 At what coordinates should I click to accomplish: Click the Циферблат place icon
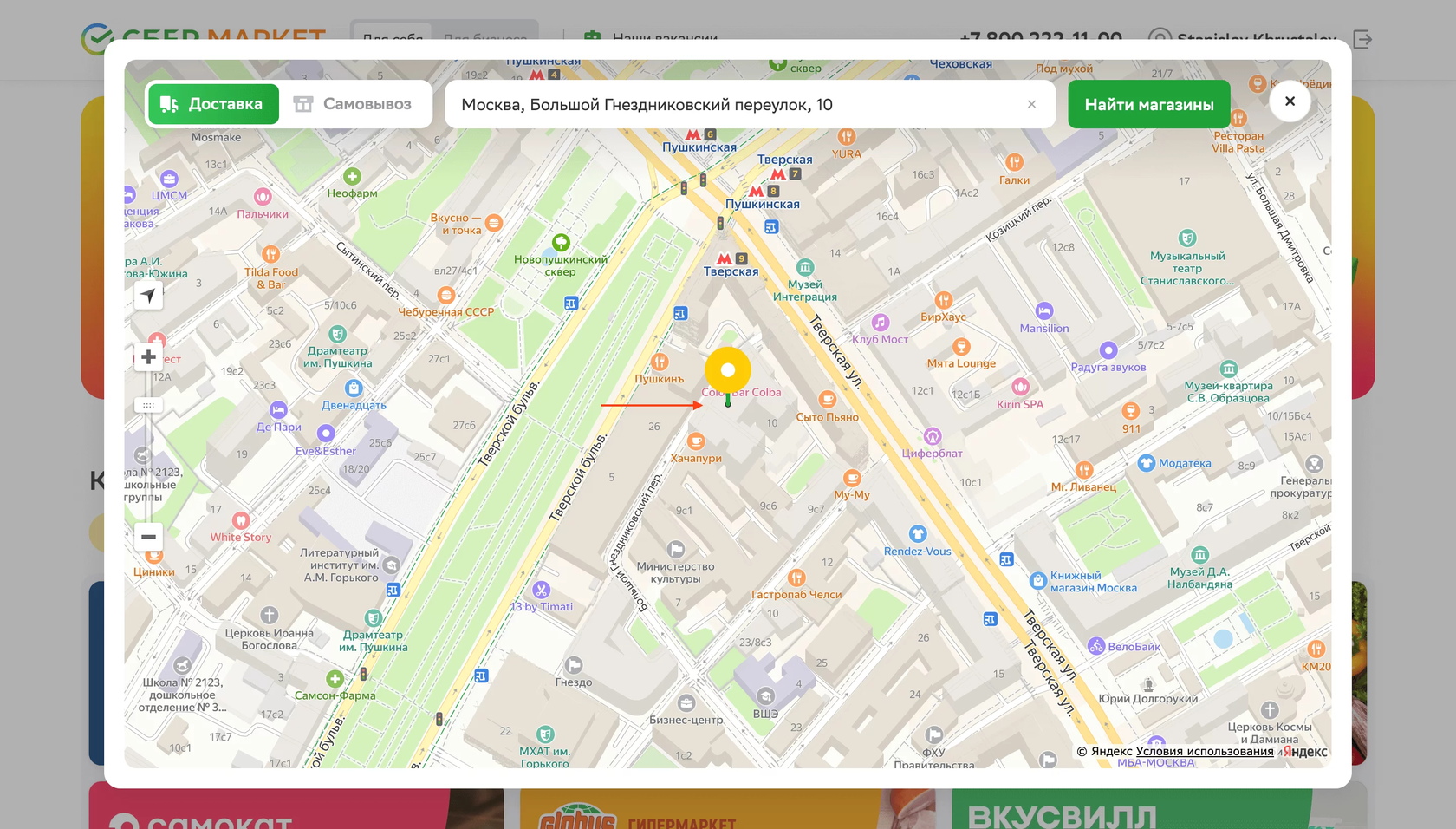[x=933, y=436]
